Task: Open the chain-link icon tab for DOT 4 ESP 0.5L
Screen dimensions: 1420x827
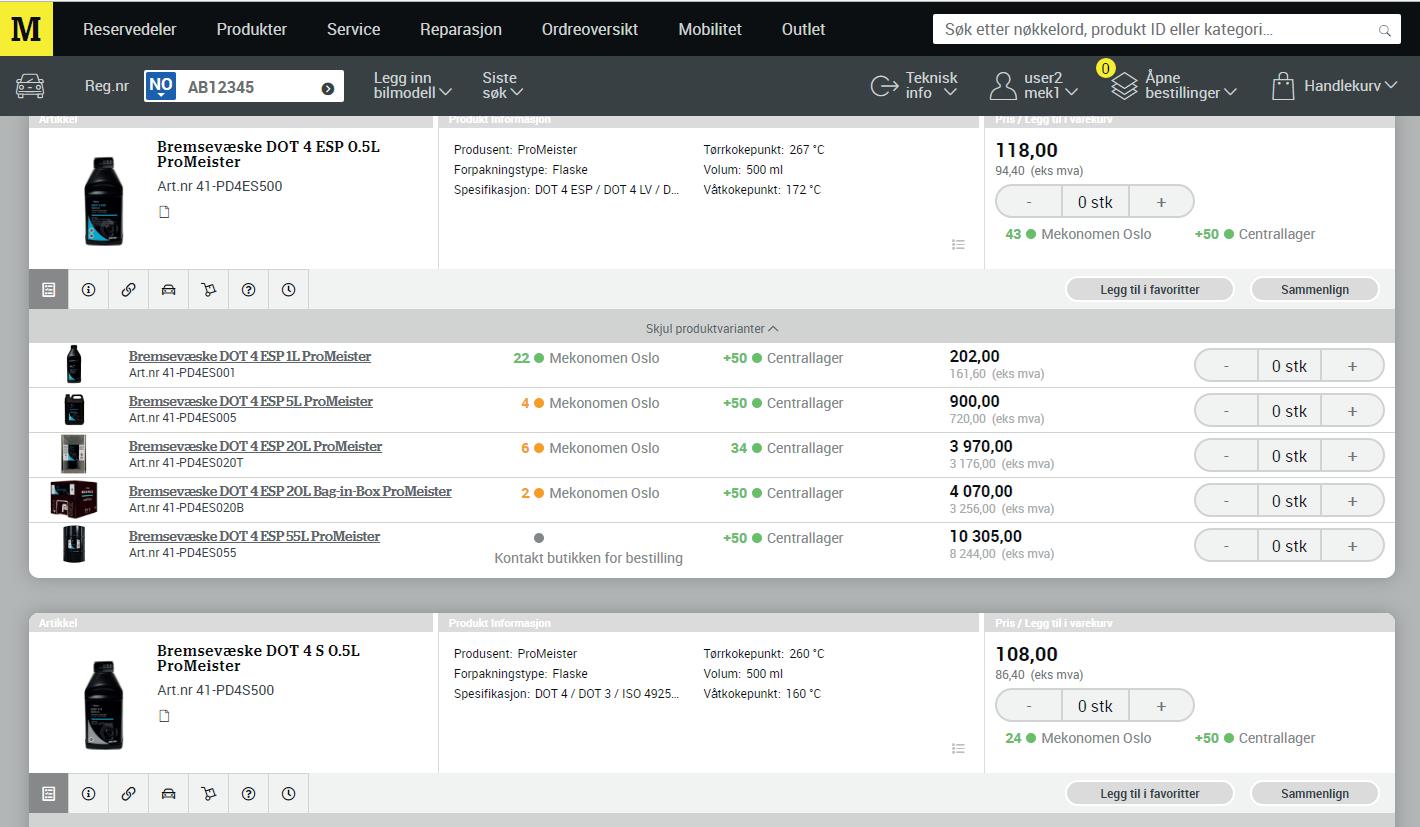Action: point(129,290)
